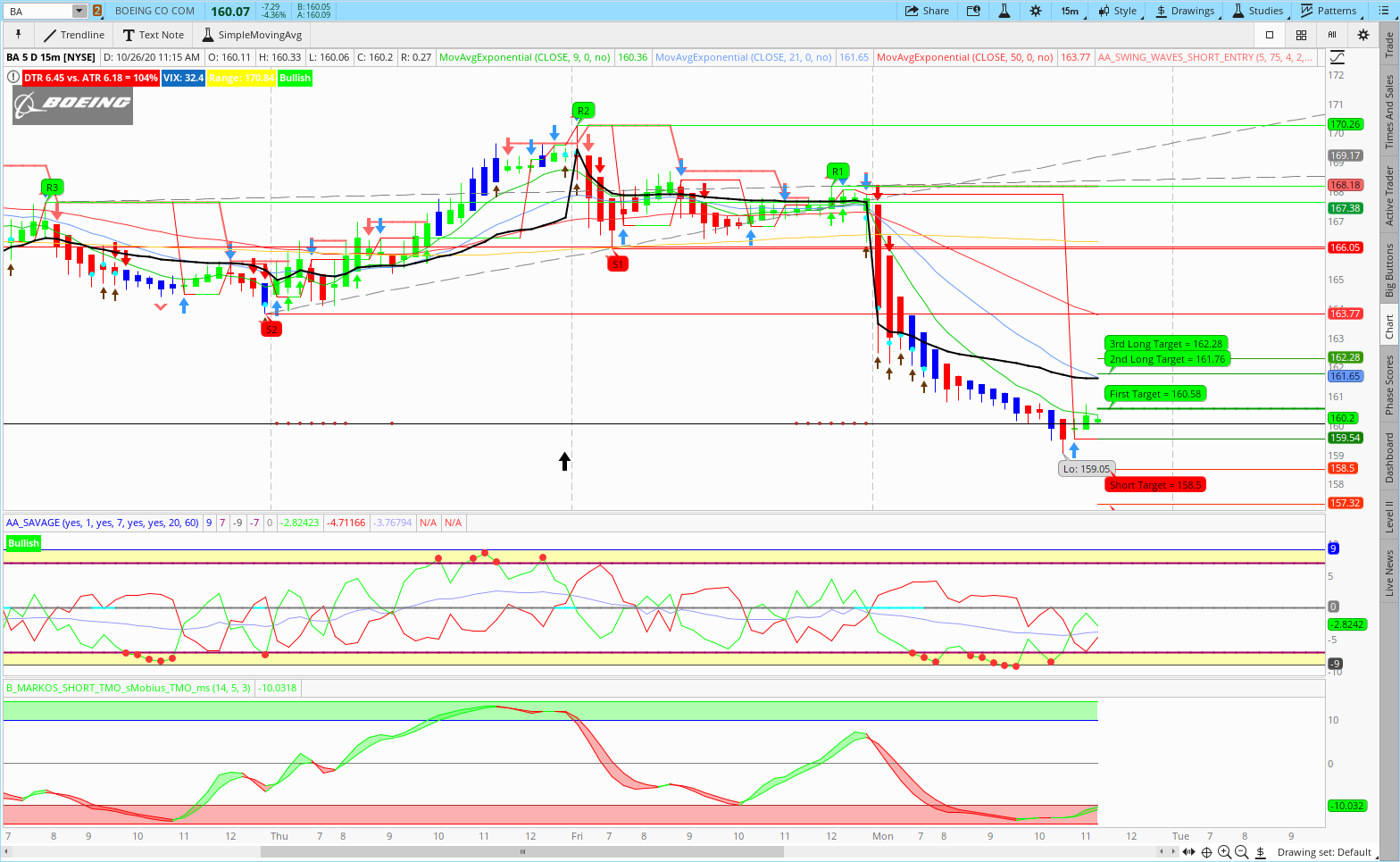Viewport: 1400px width, 862px height.
Task: Toggle single chart view square button
Action: pyautogui.click(x=1270, y=35)
